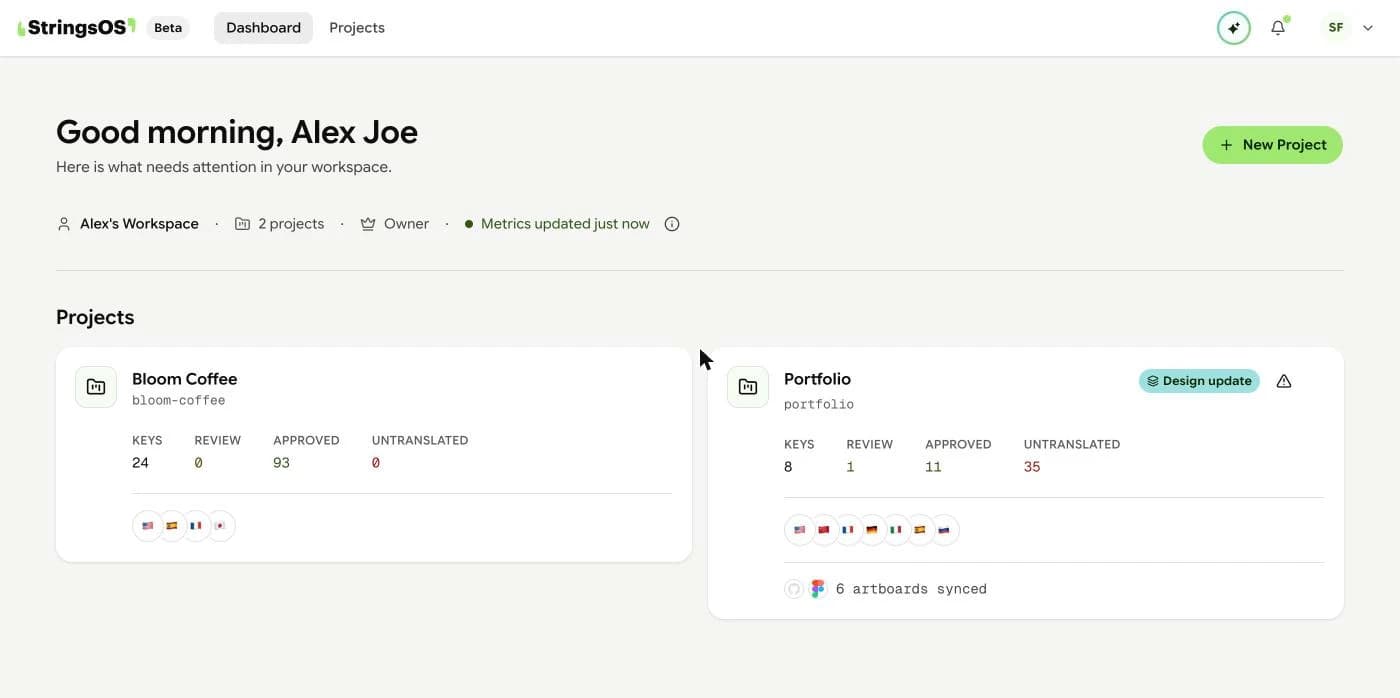Click the Portfolio warning triangle icon

1284,381
